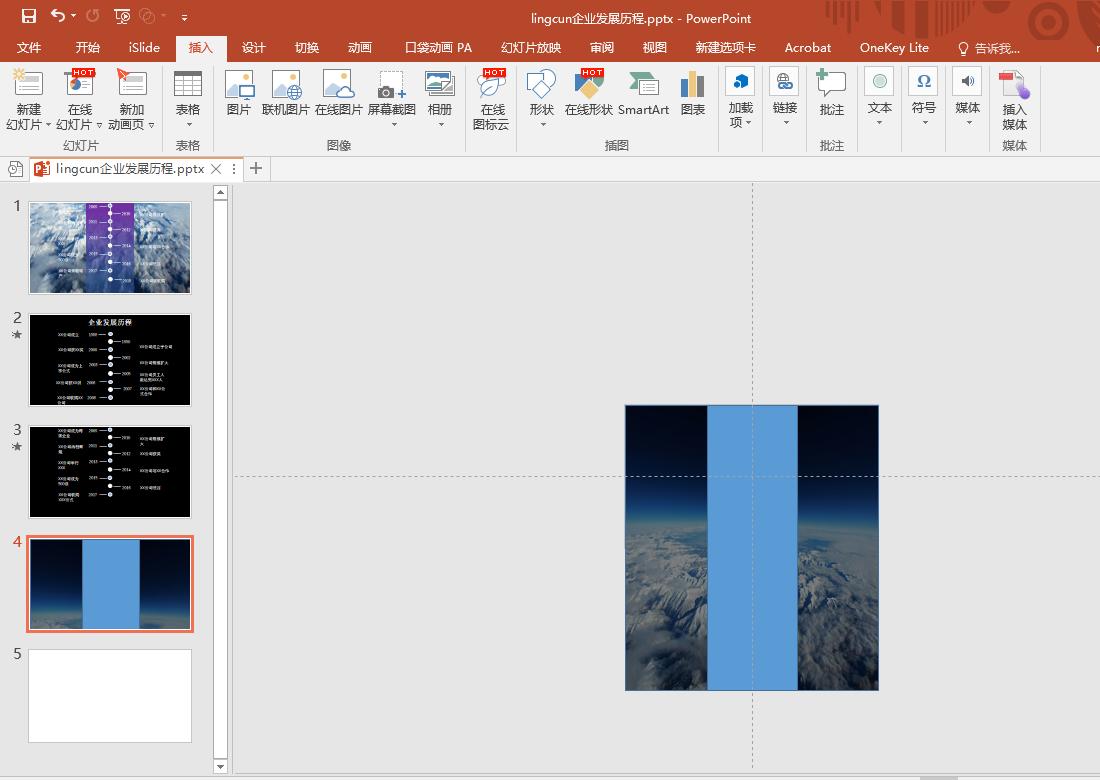Open the 文件 file menu
Viewport: 1100px width, 780px height.
tap(29, 48)
